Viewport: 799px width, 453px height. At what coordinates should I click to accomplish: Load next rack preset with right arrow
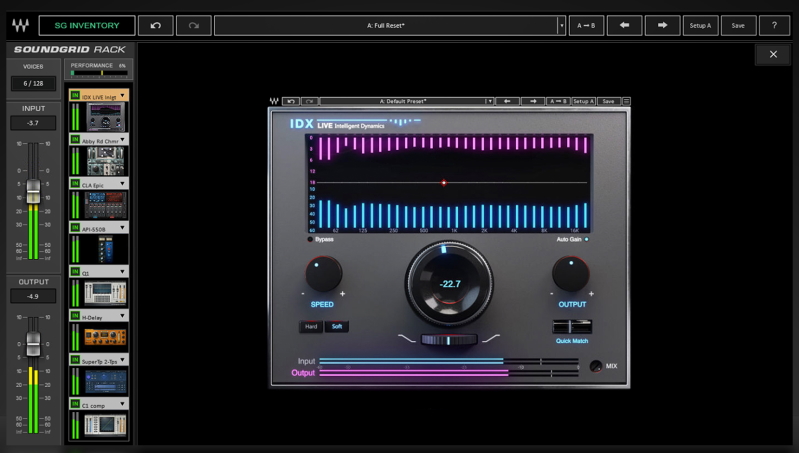click(662, 25)
